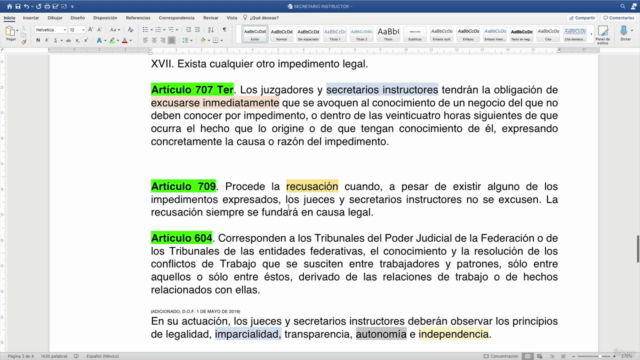Image resolution: width=640 pixels, height=360 pixels.
Task: Toggle Concentración focus mode
Action: coord(500,356)
